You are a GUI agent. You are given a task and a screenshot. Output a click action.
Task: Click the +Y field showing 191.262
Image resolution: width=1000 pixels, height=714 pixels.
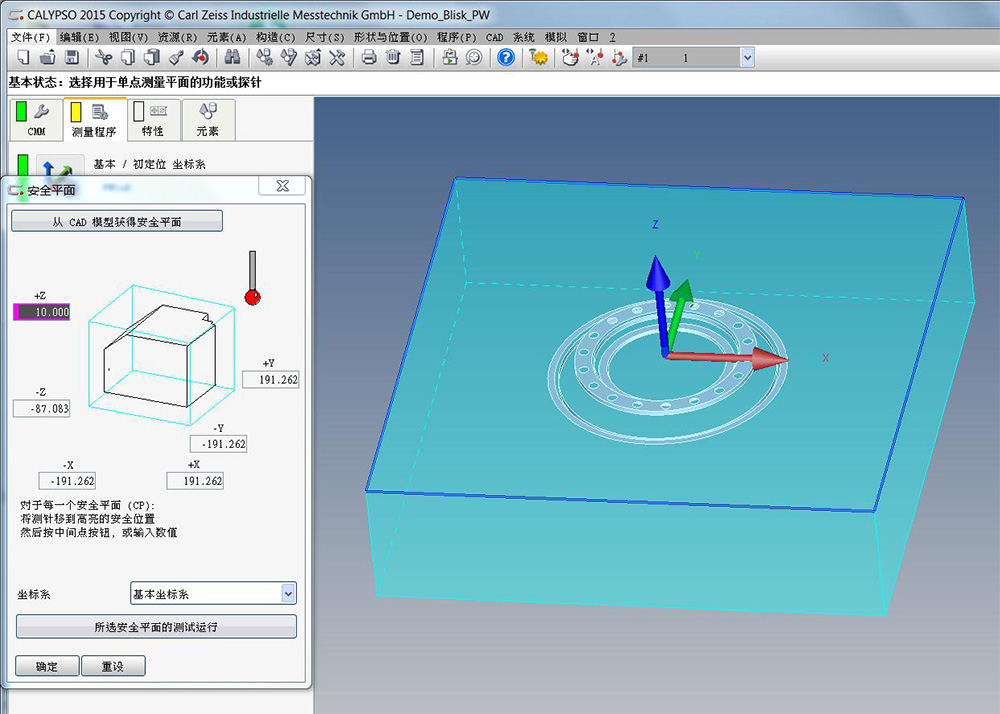[270, 379]
